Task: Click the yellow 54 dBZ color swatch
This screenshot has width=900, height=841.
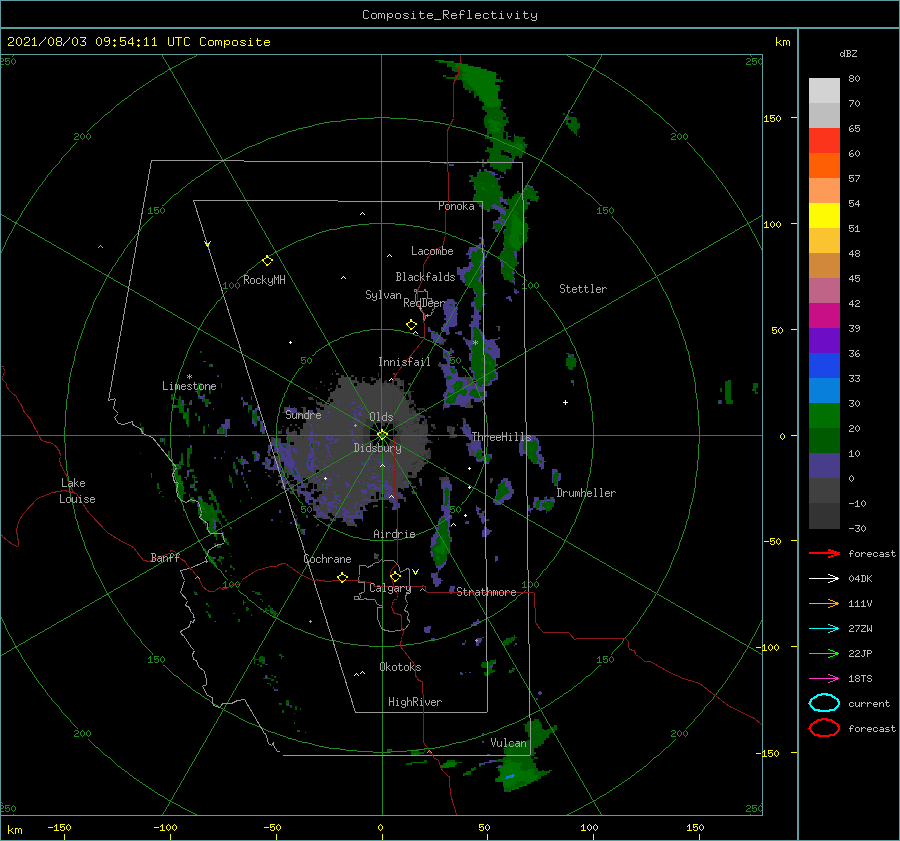Action: click(x=824, y=215)
